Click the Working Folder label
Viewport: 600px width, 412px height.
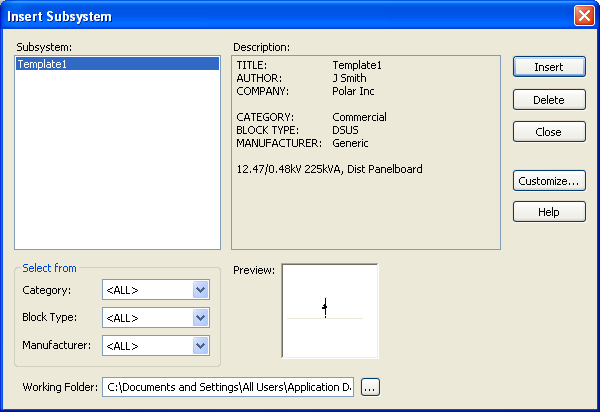[59, 387]
